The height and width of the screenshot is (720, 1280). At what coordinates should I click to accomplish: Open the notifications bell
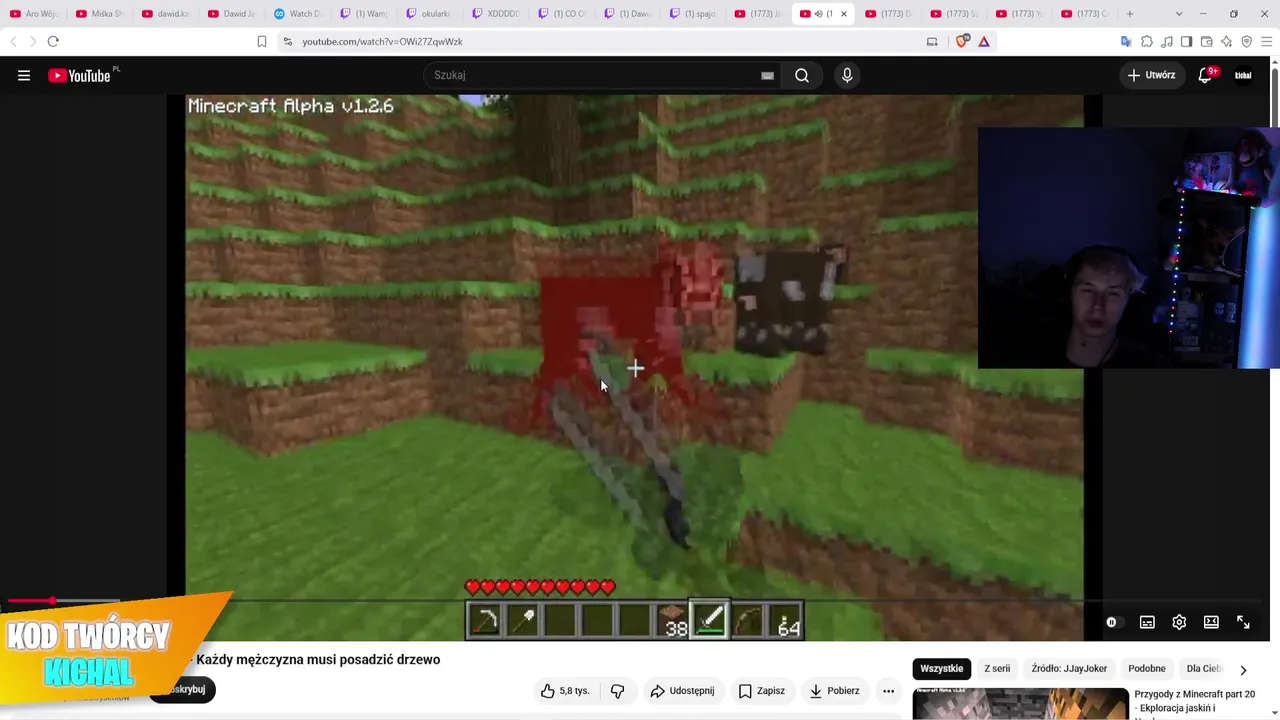click(1205, 75)
